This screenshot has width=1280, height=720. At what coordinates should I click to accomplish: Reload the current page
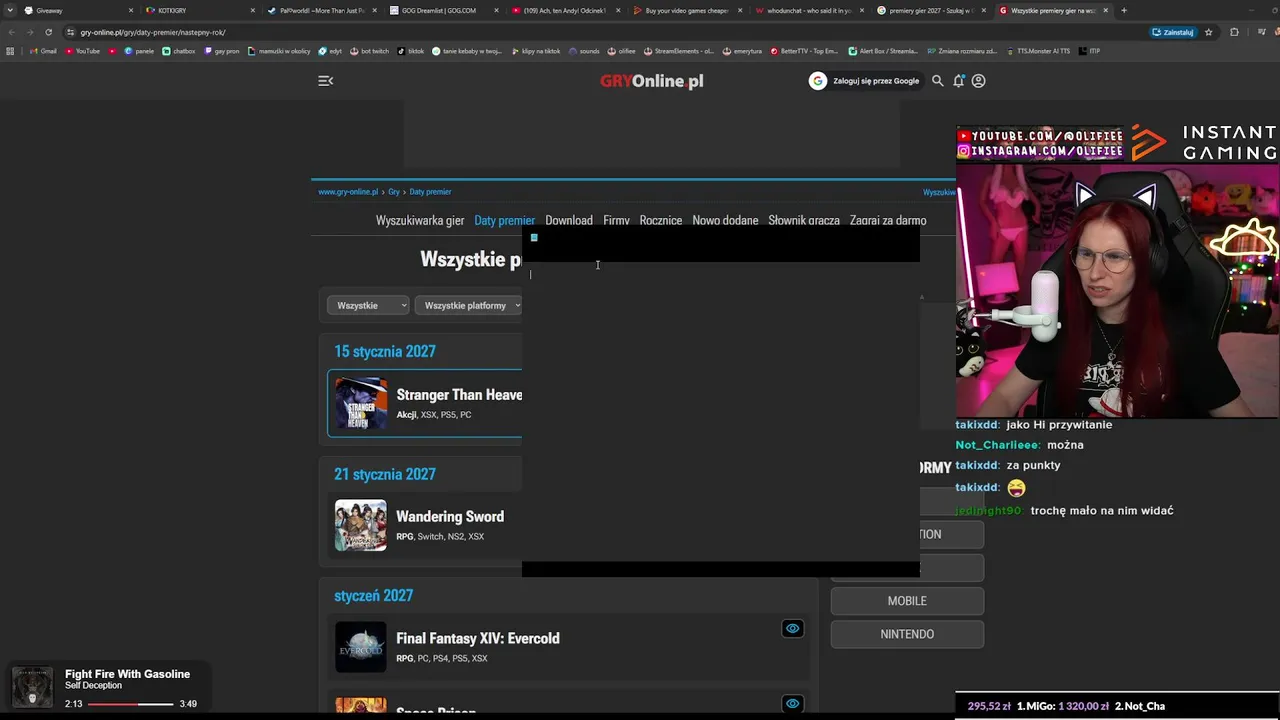click(48, 32)
